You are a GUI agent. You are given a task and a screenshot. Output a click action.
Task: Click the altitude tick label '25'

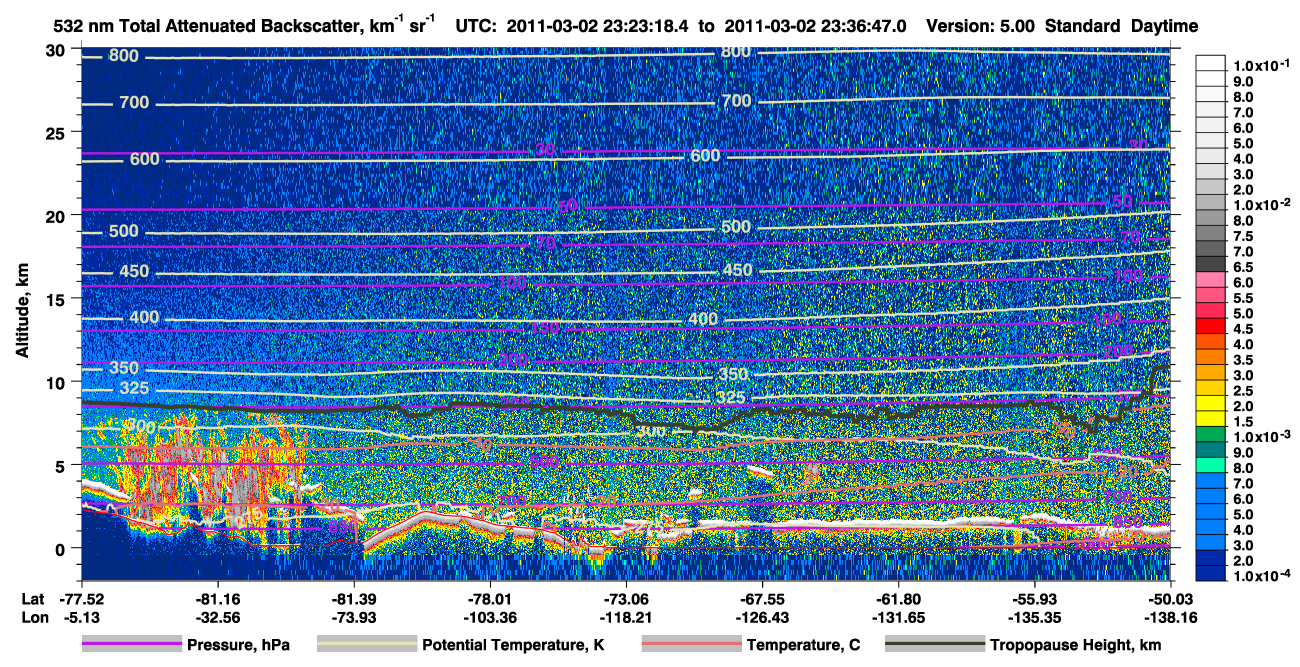(x=57, y=133)
